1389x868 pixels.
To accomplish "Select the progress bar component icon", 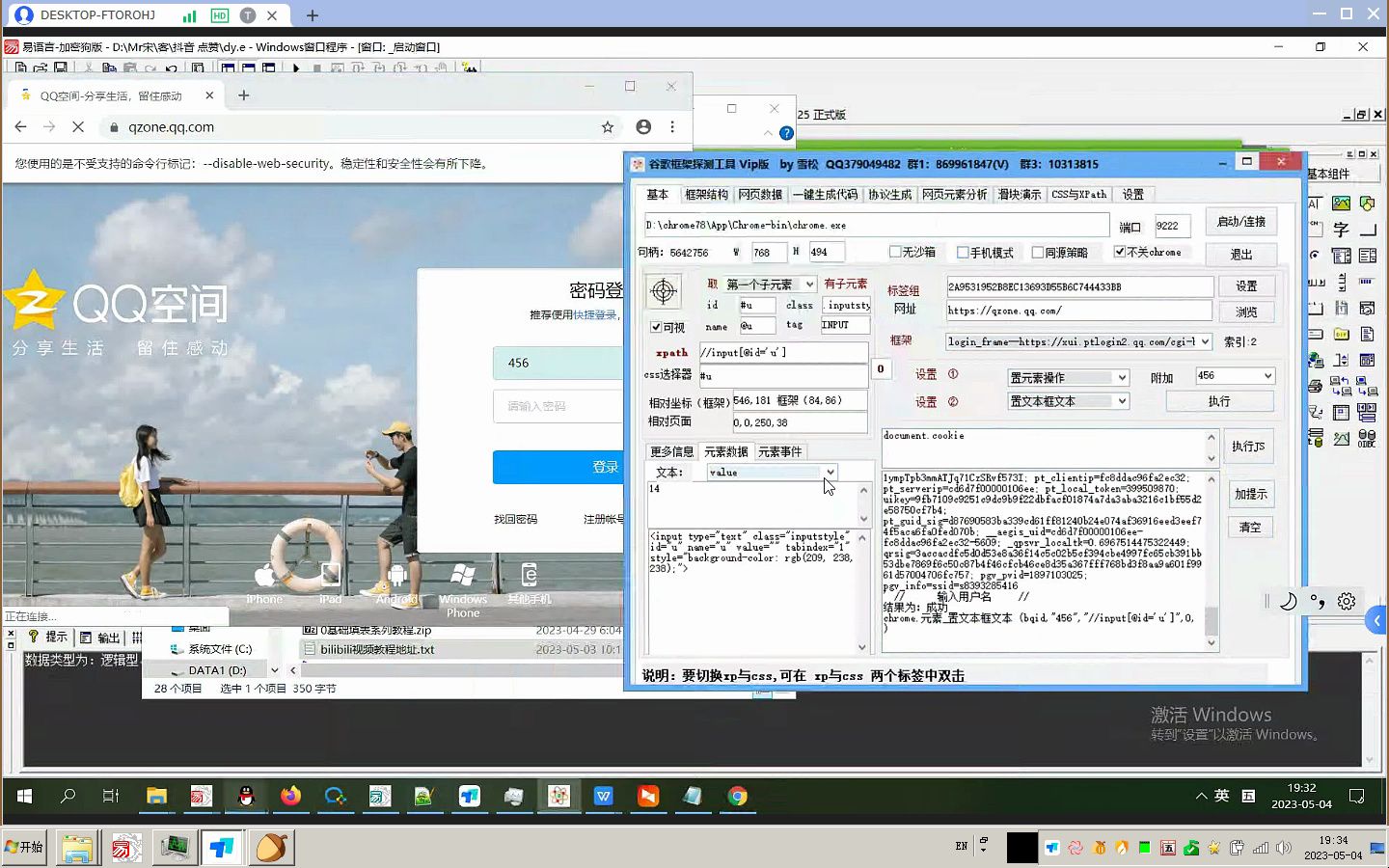I will coord(1367,282).
